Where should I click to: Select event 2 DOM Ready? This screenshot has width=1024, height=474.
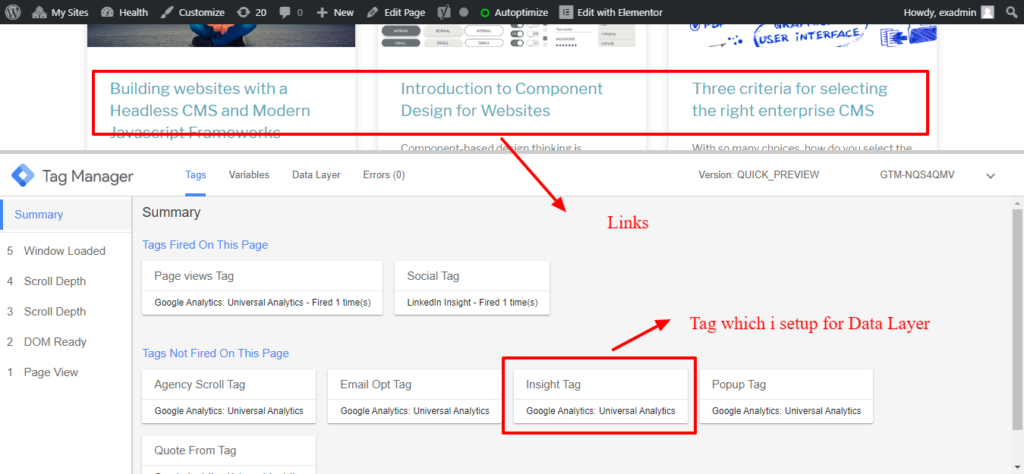tap(65, 341)
